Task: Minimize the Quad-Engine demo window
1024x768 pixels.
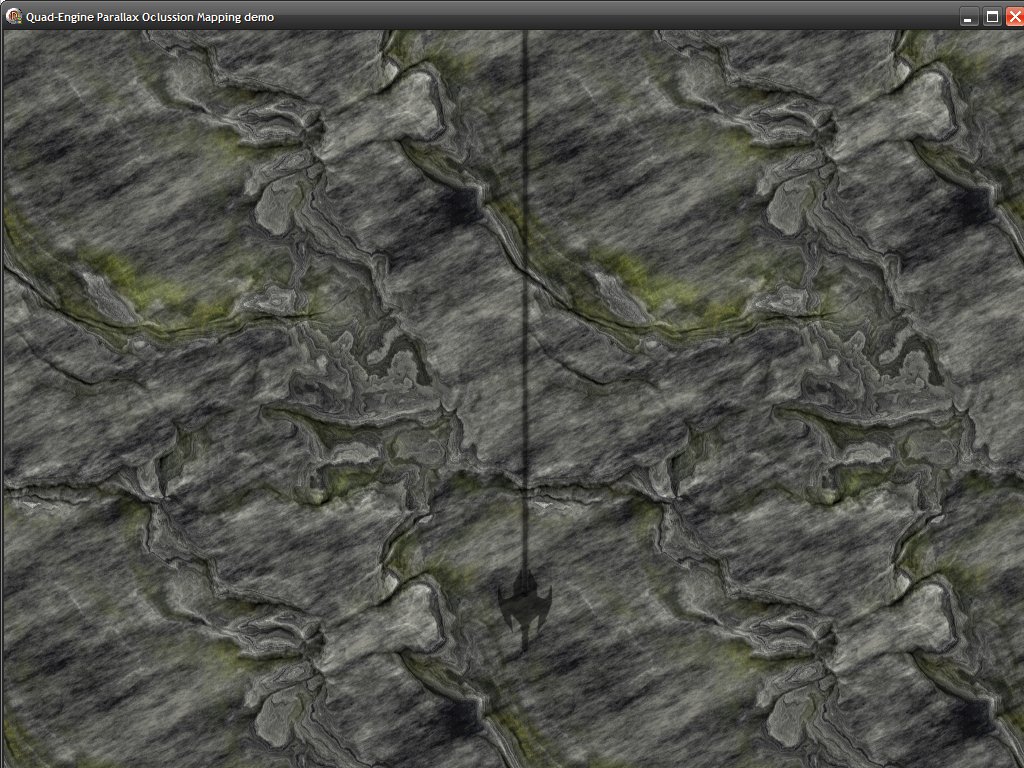Action: 968,17
